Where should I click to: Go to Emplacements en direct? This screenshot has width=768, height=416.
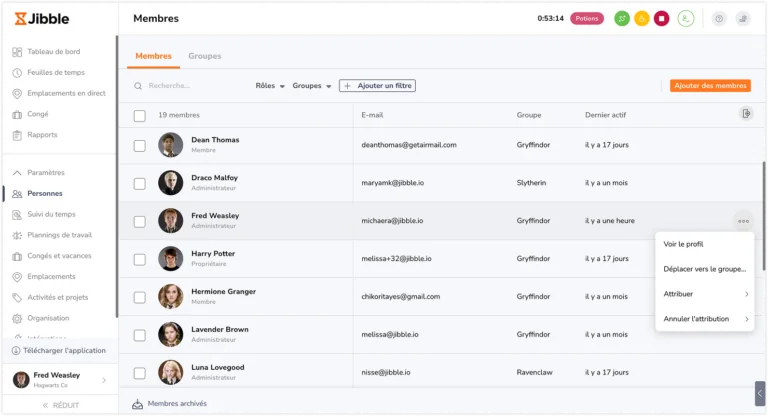pyautogui.click(x=66, y=93)
